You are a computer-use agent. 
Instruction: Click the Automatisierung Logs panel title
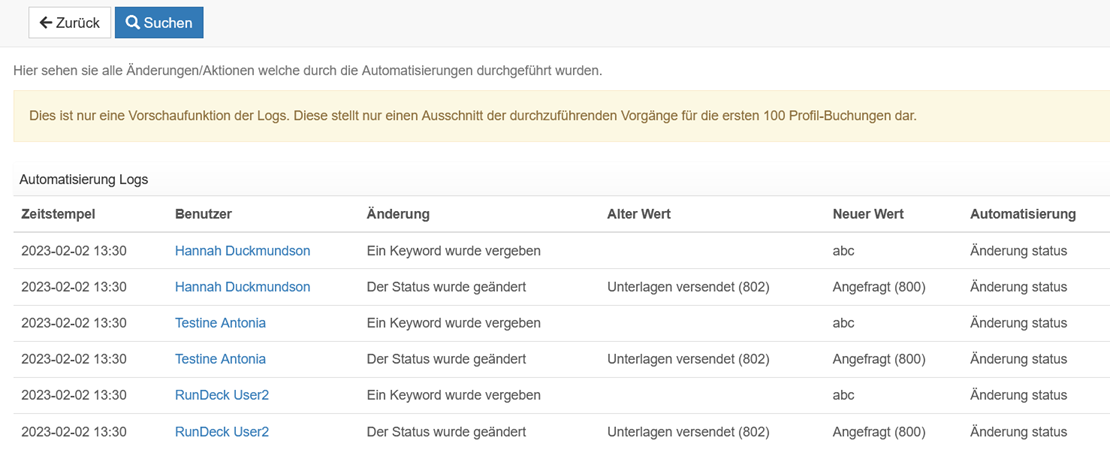click(x=84, y=180)
